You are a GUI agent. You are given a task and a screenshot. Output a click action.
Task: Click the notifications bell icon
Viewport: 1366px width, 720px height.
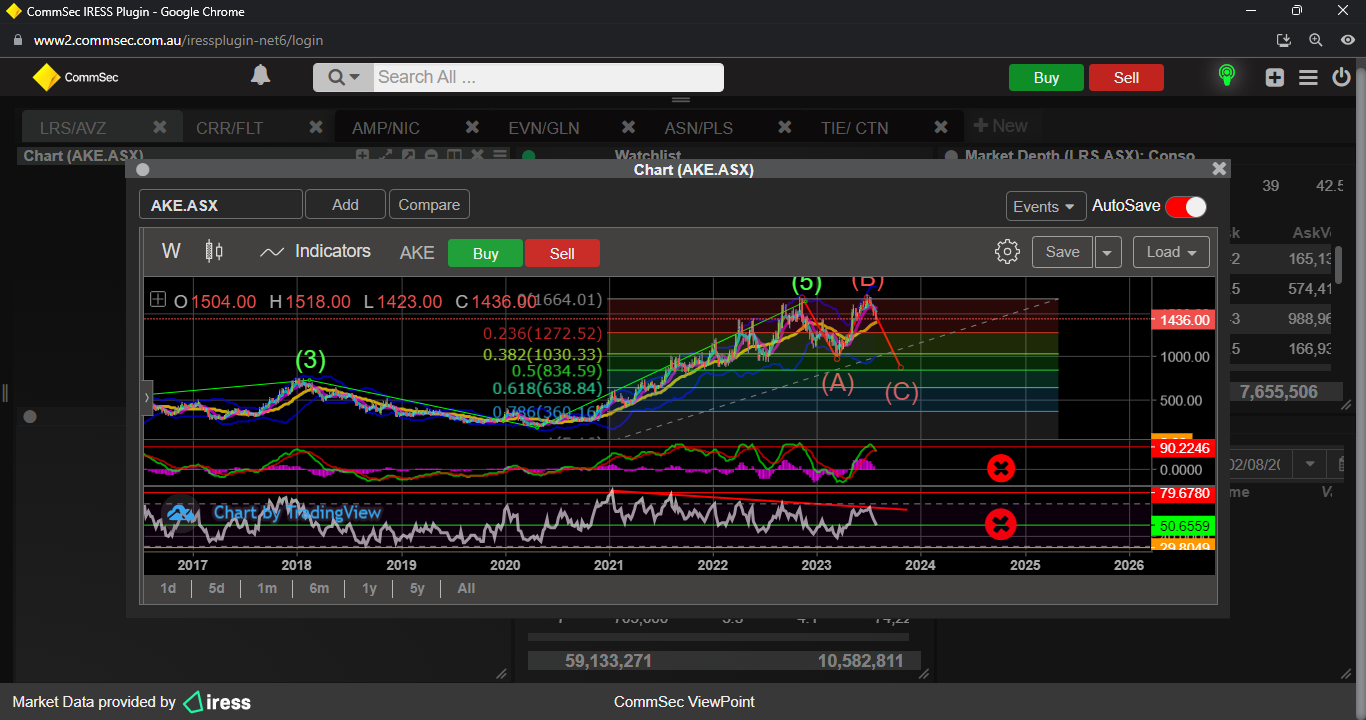click(260, 76)
